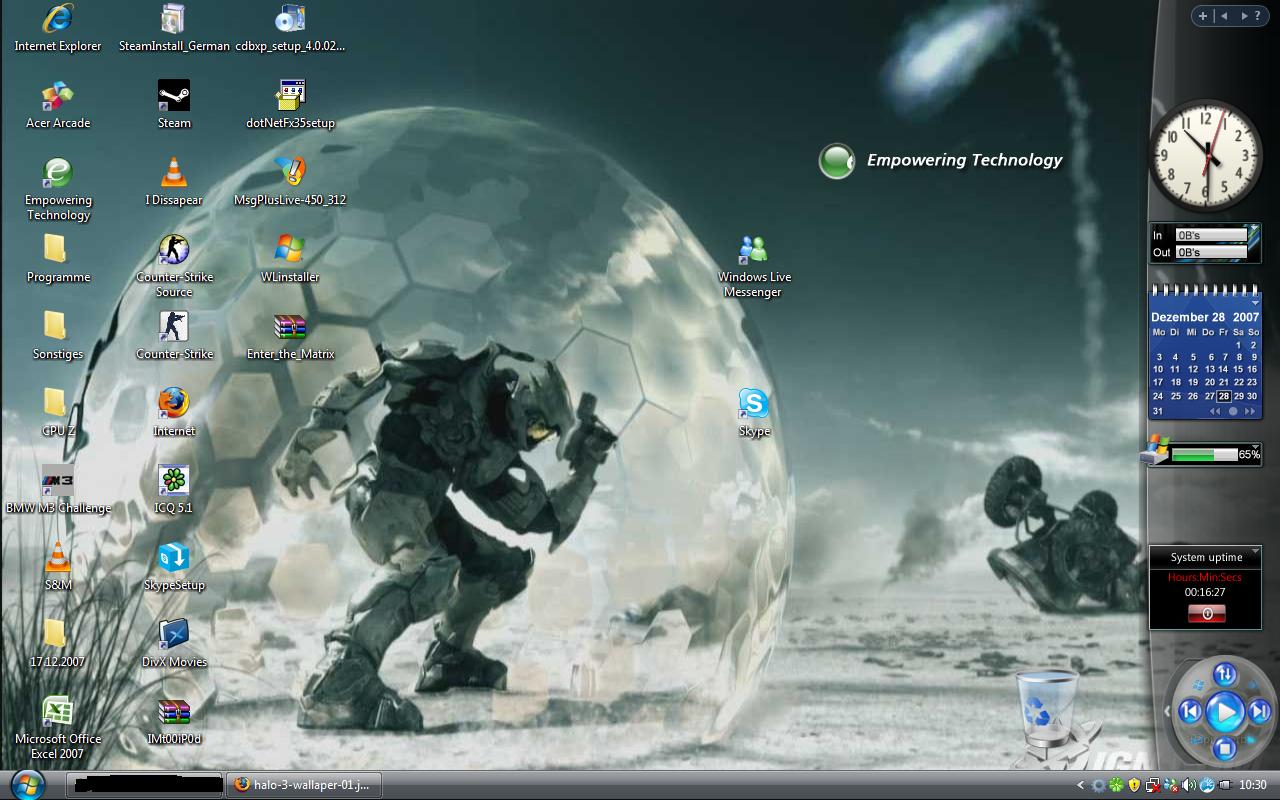
Task: Select day 31 in the calendar
Action: tap(1158, 411)
